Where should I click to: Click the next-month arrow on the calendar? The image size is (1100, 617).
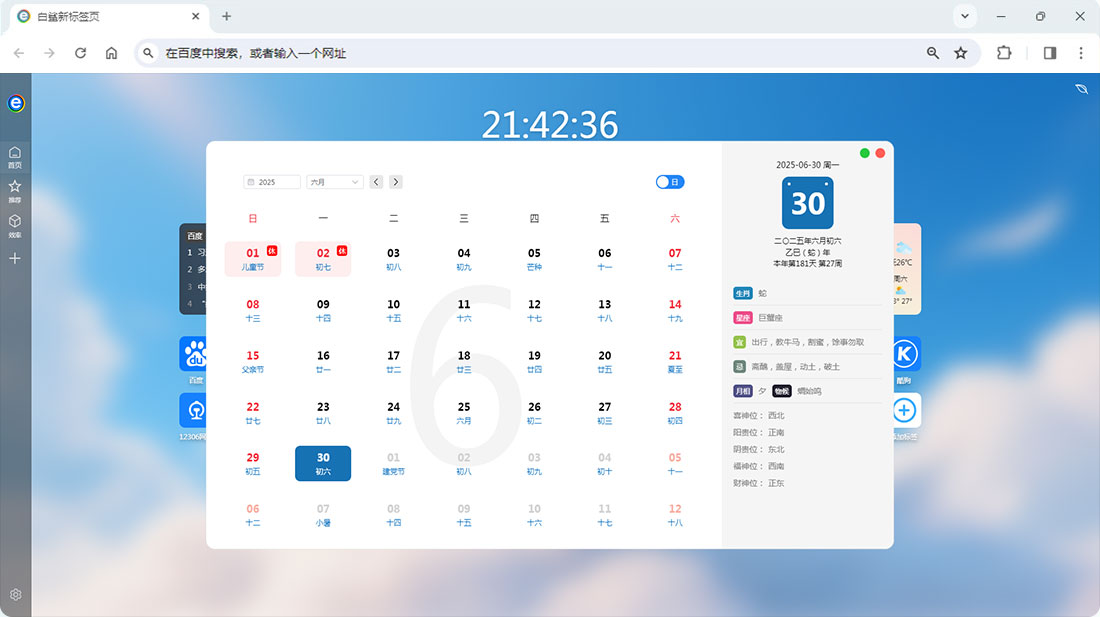395,181
